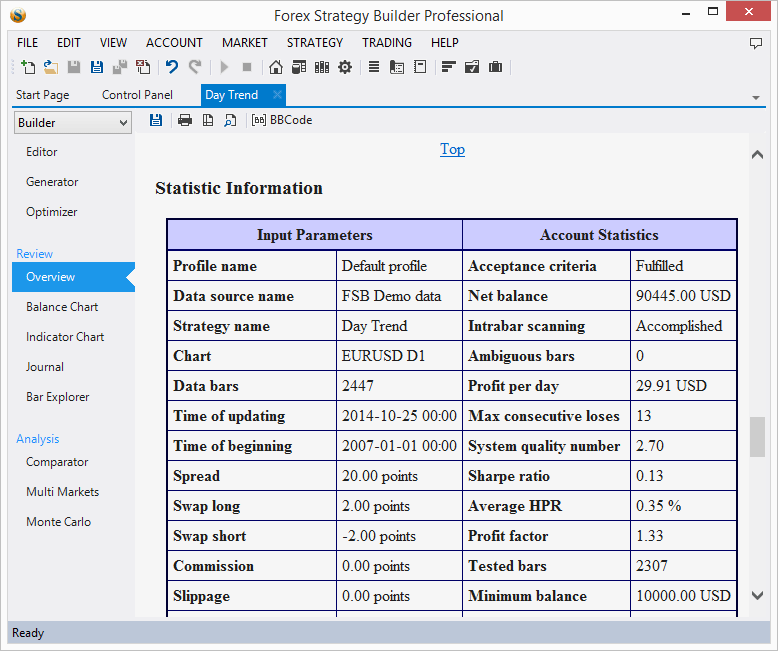This screenshot has height=651, width=778.
Task: Click the page layout icon beside printer
Action: [x=208, y=120]
